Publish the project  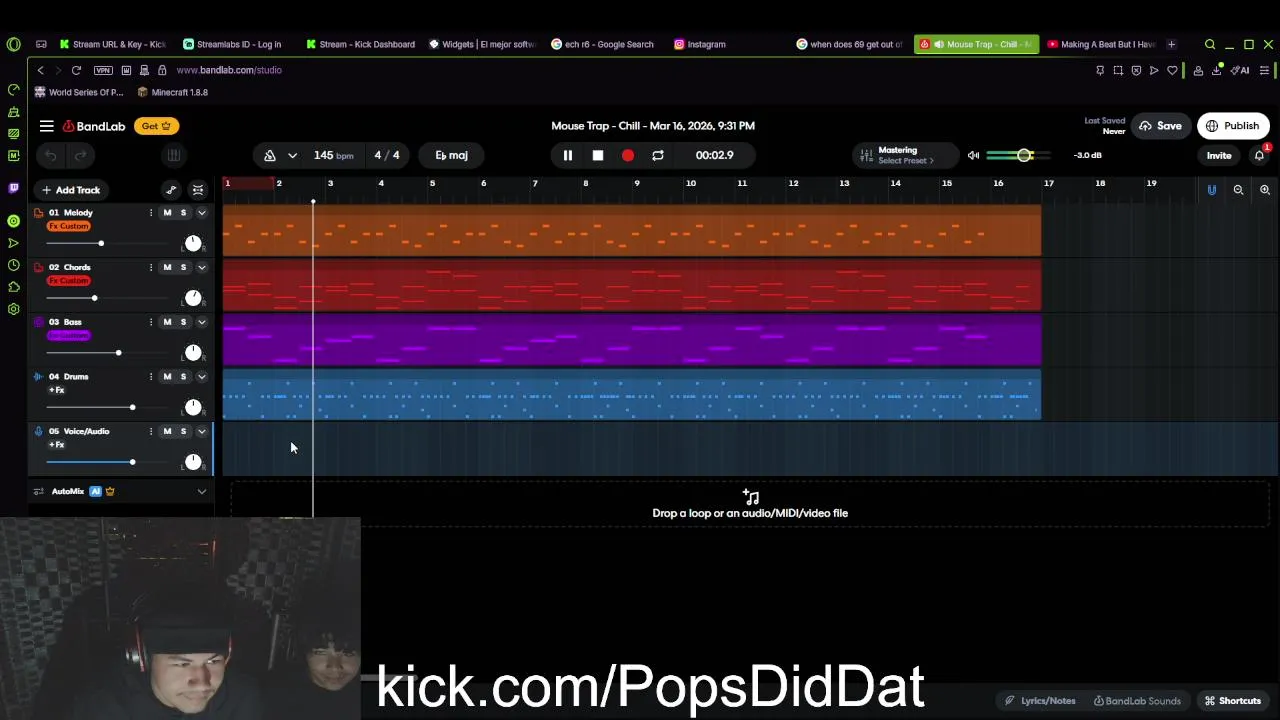1233,126
